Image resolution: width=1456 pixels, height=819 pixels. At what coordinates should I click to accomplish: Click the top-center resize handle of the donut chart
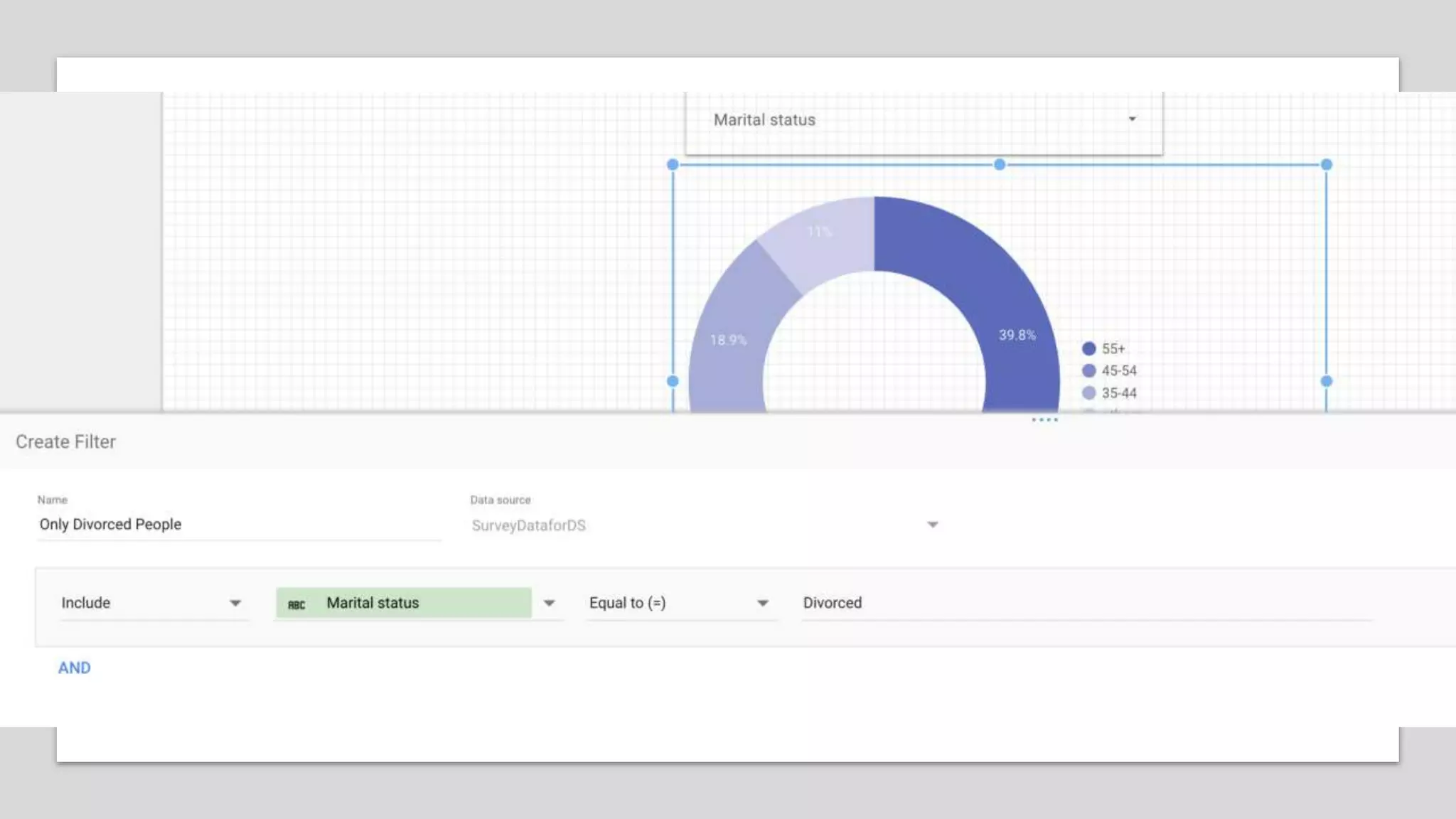[1000, 165]
